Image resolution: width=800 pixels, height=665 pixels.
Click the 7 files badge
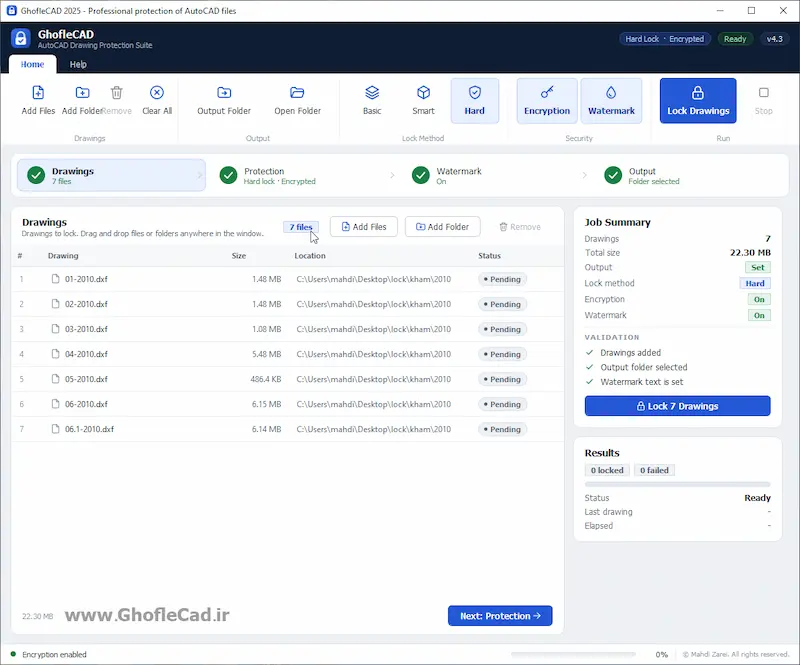pyautogui.click(x=301, y=227)
